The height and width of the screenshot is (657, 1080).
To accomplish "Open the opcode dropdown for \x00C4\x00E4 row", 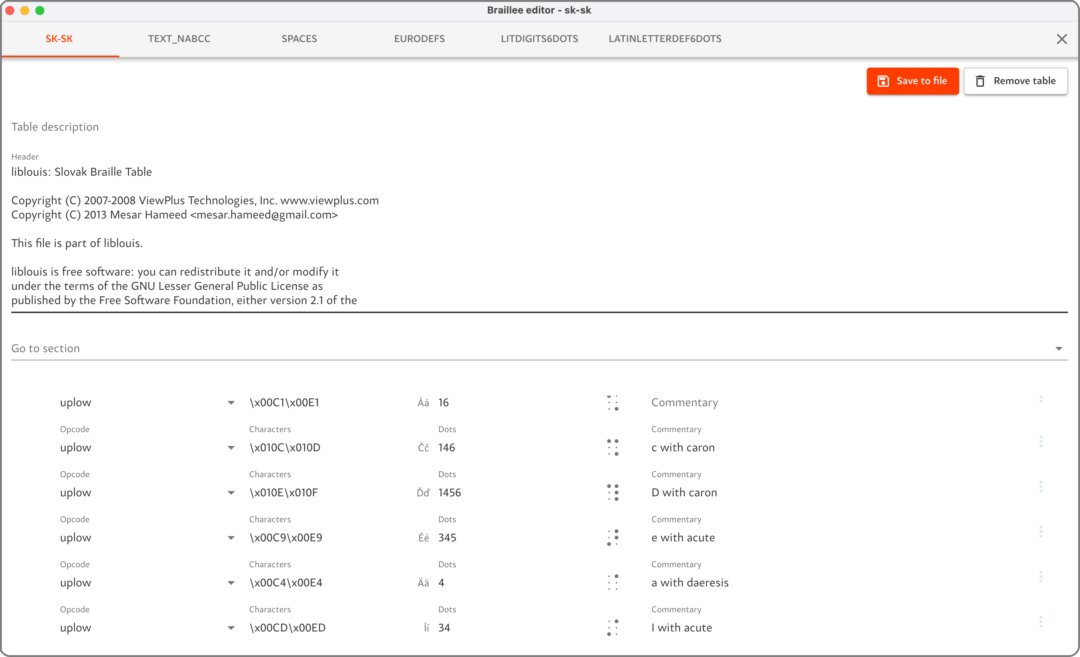I will pos(231,583).
